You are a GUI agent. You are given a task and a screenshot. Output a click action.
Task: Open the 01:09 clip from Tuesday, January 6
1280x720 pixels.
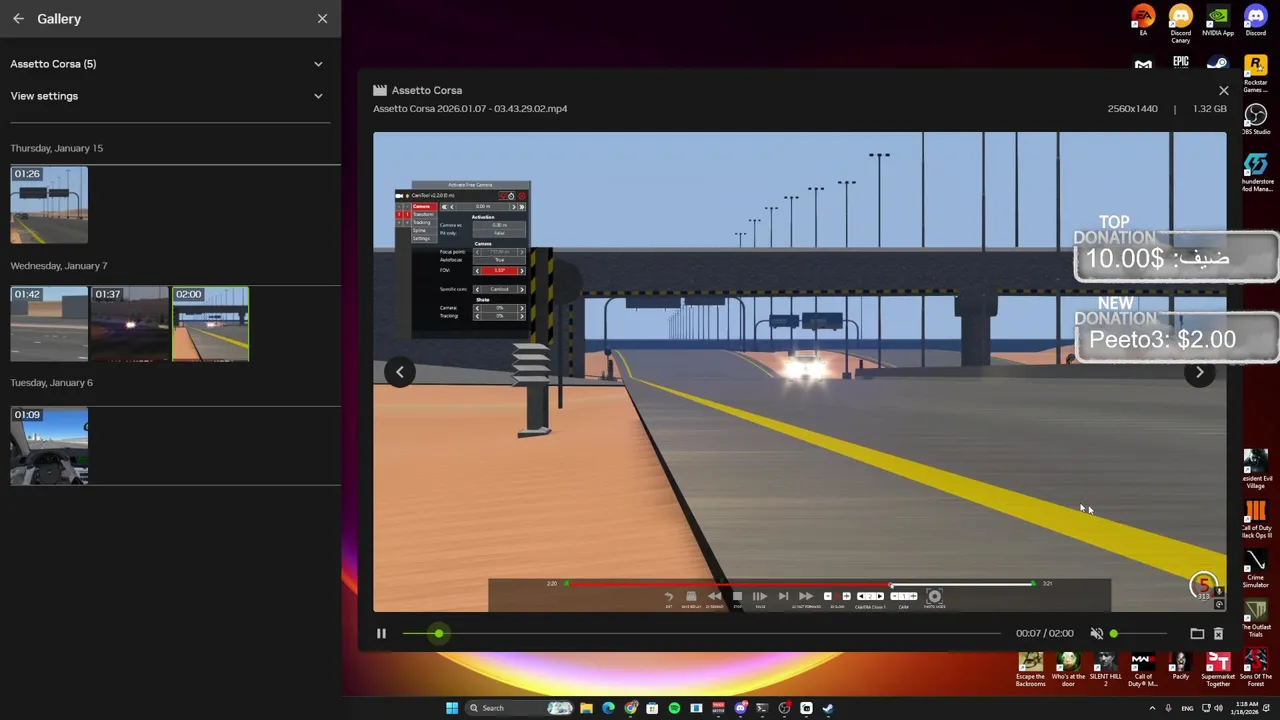click(x=49, y=446)
